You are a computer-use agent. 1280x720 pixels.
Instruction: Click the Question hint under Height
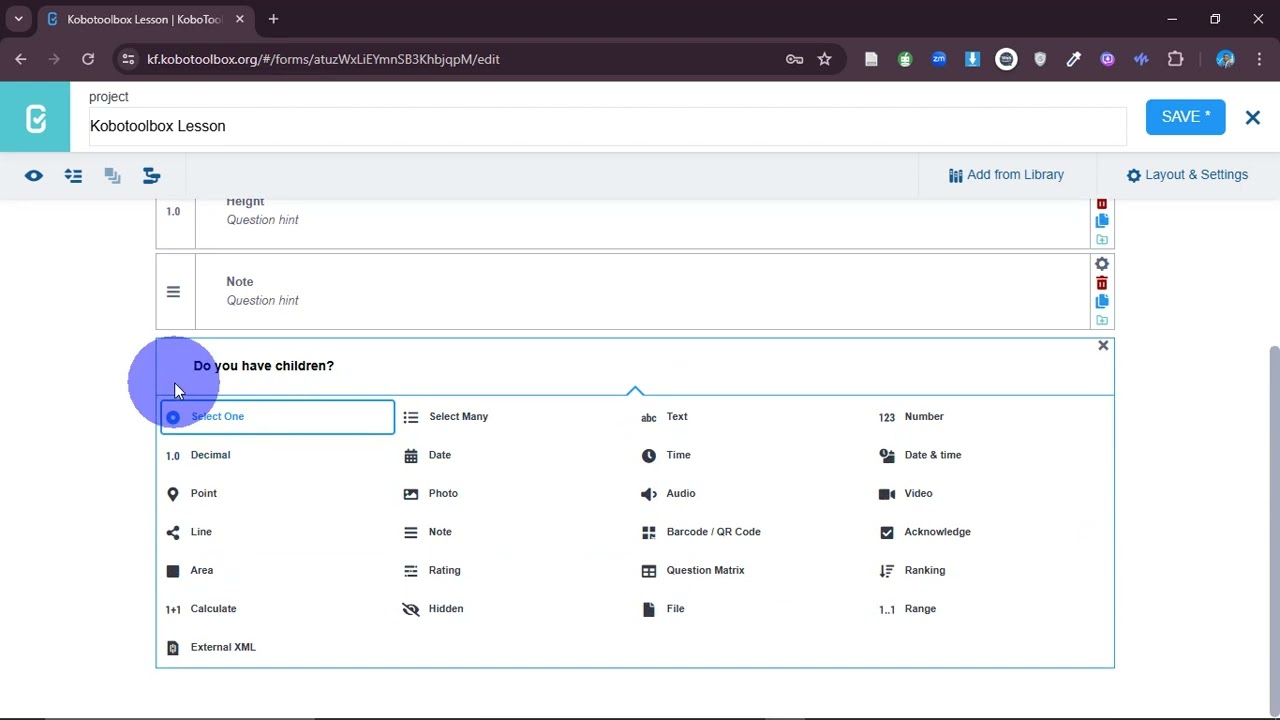262,220
